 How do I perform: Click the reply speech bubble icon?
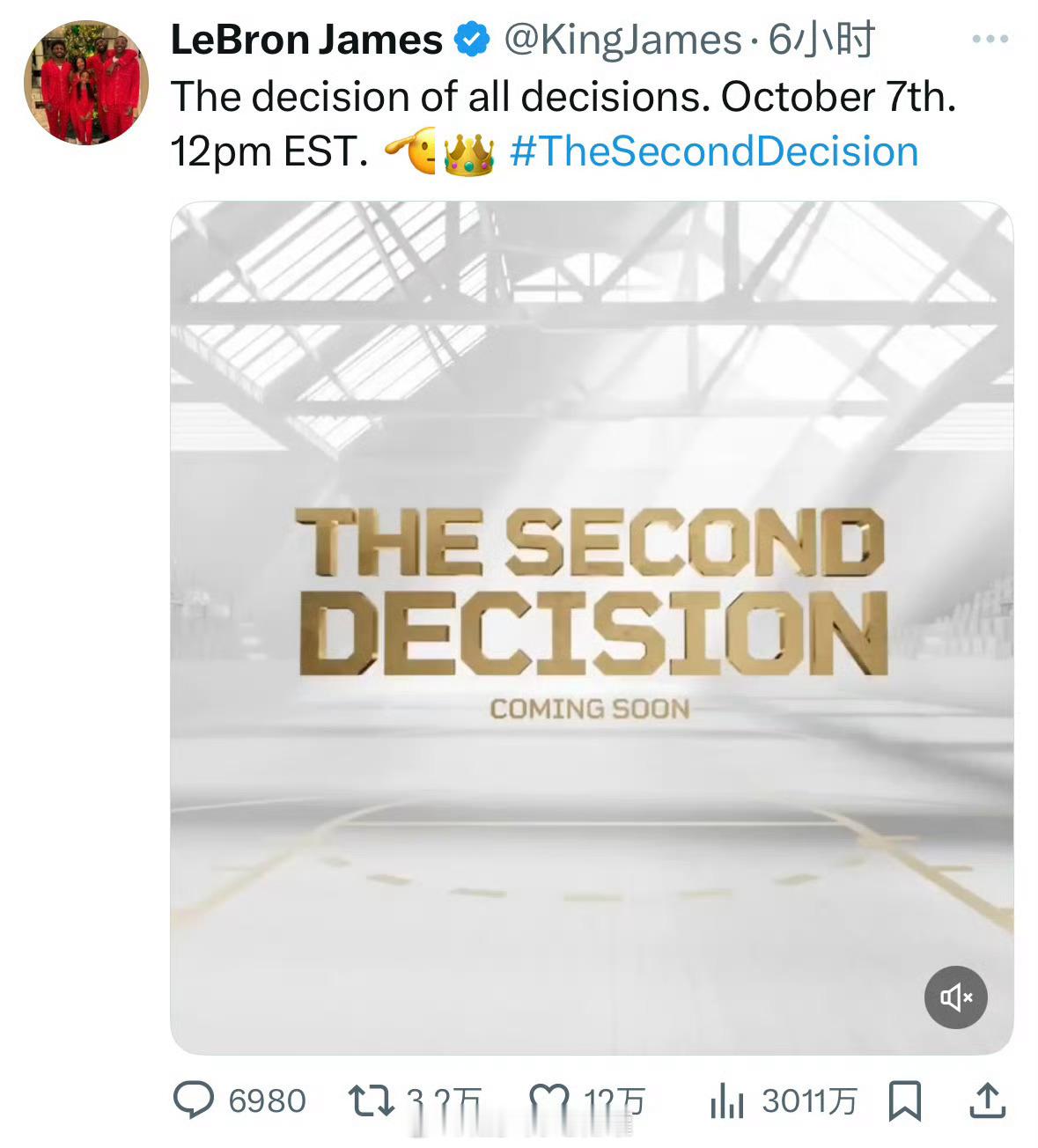coord(194,1100)
